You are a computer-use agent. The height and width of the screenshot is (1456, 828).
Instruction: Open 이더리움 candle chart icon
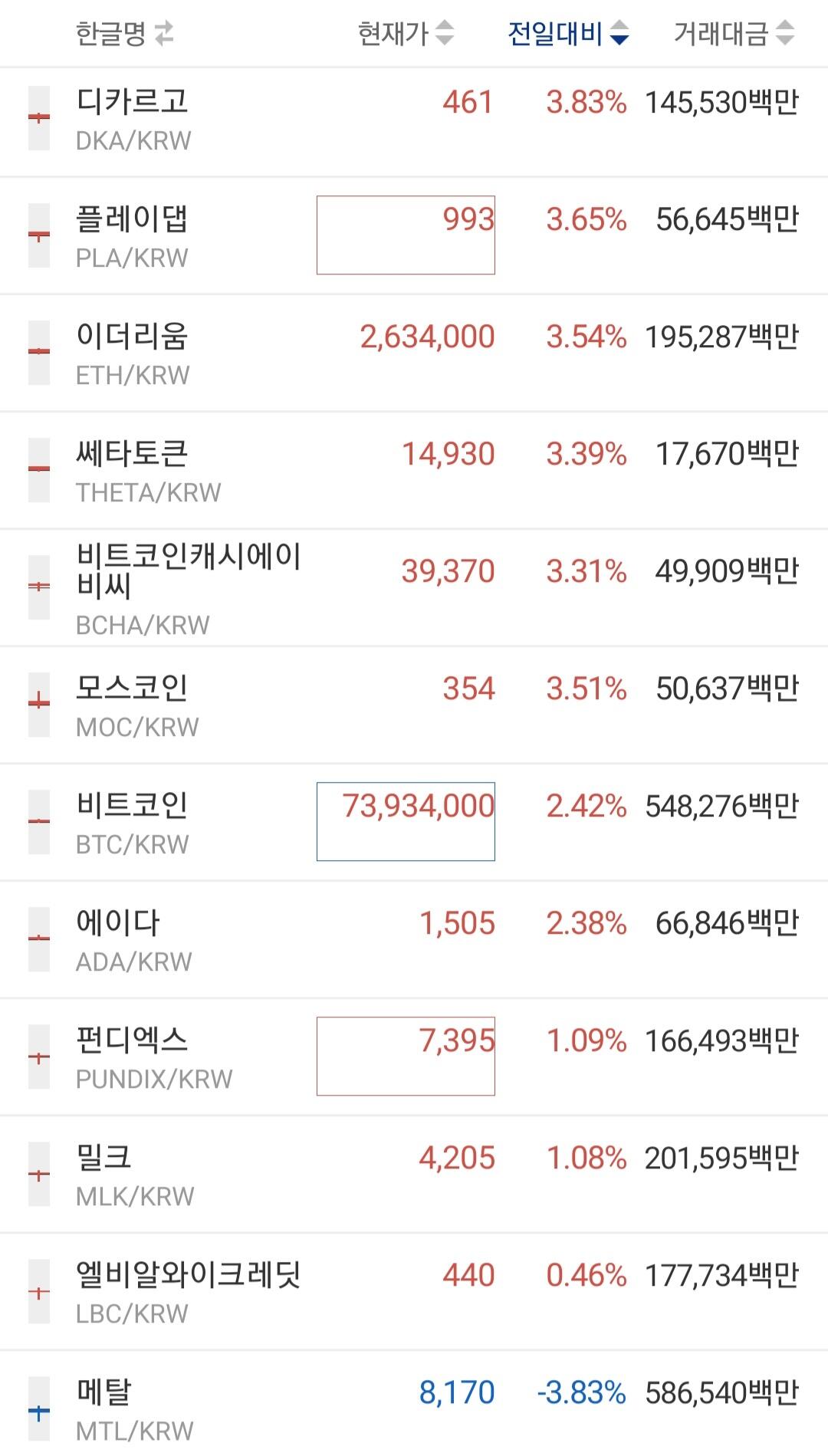pos(39,353)
